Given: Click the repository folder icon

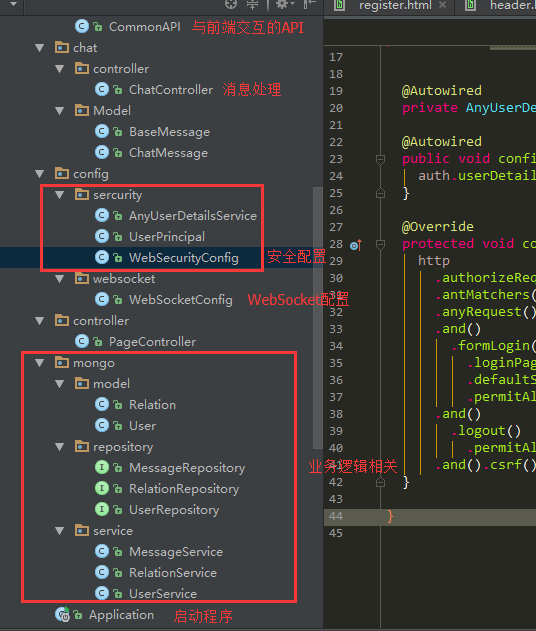Looking at the screenshot, I should (82, 446).
